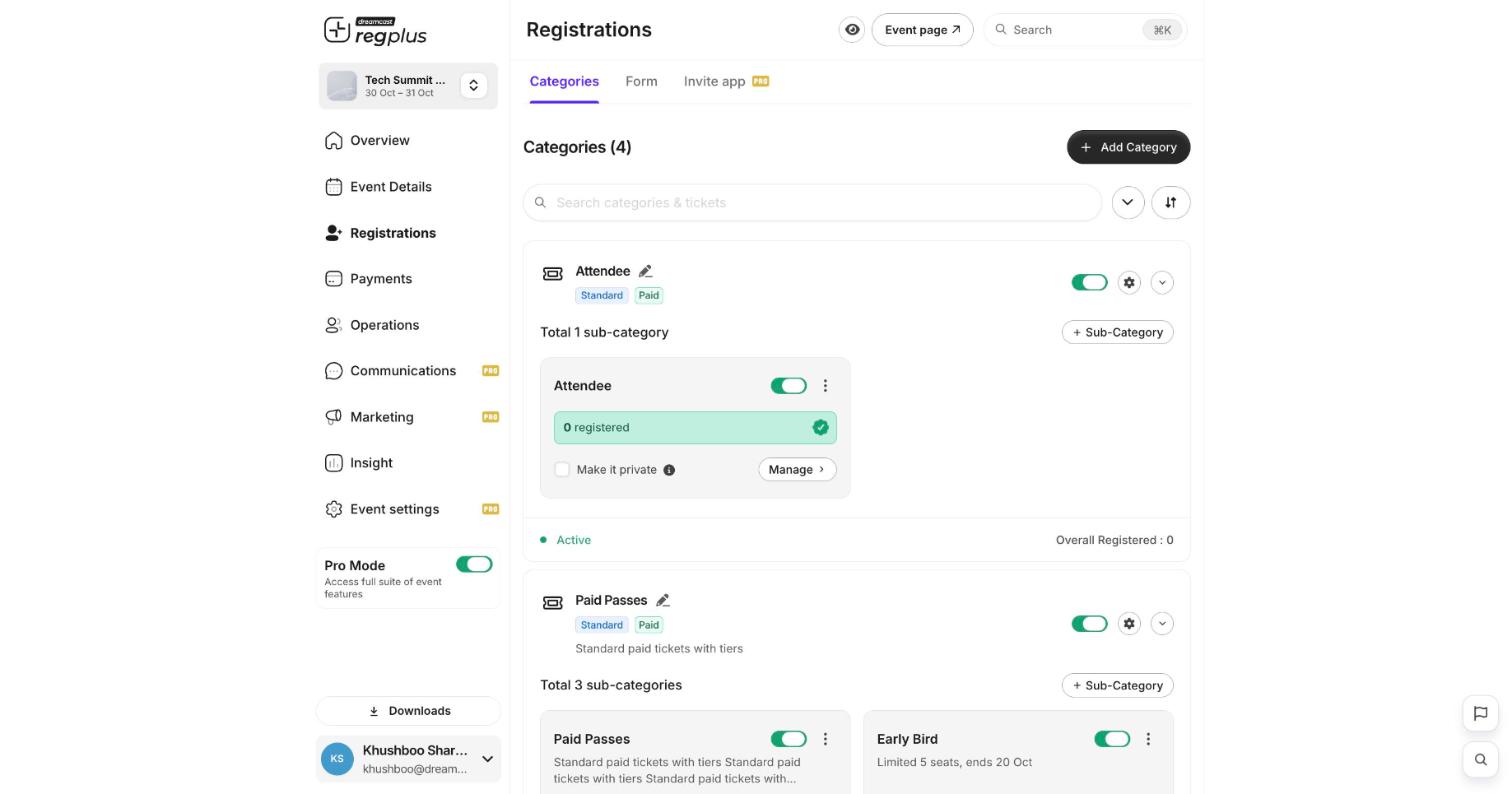Click the info icon beside Make it private
The image size is (1512, 794).
669,470
